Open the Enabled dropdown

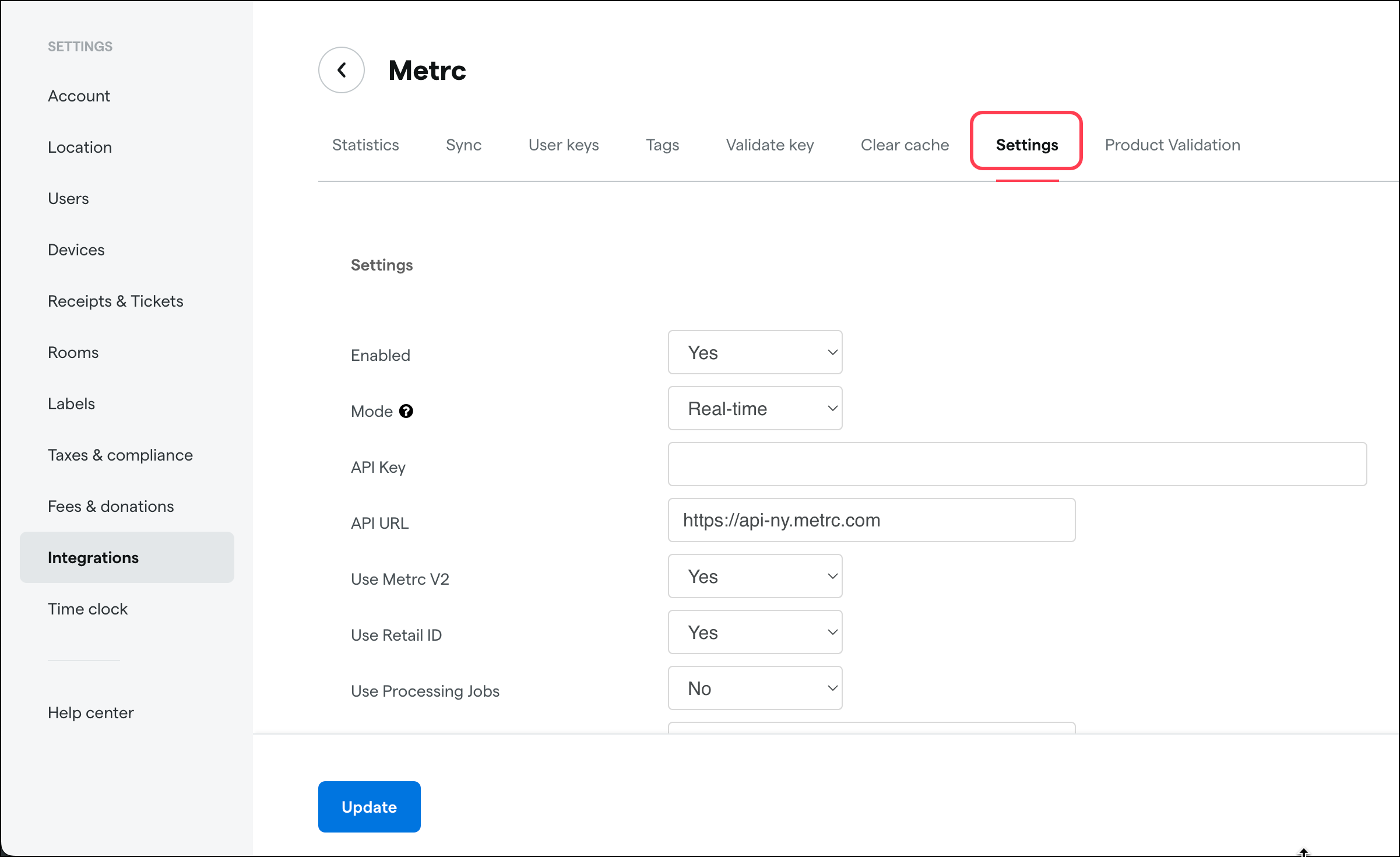pyautogui.click(x=754, y=352)
